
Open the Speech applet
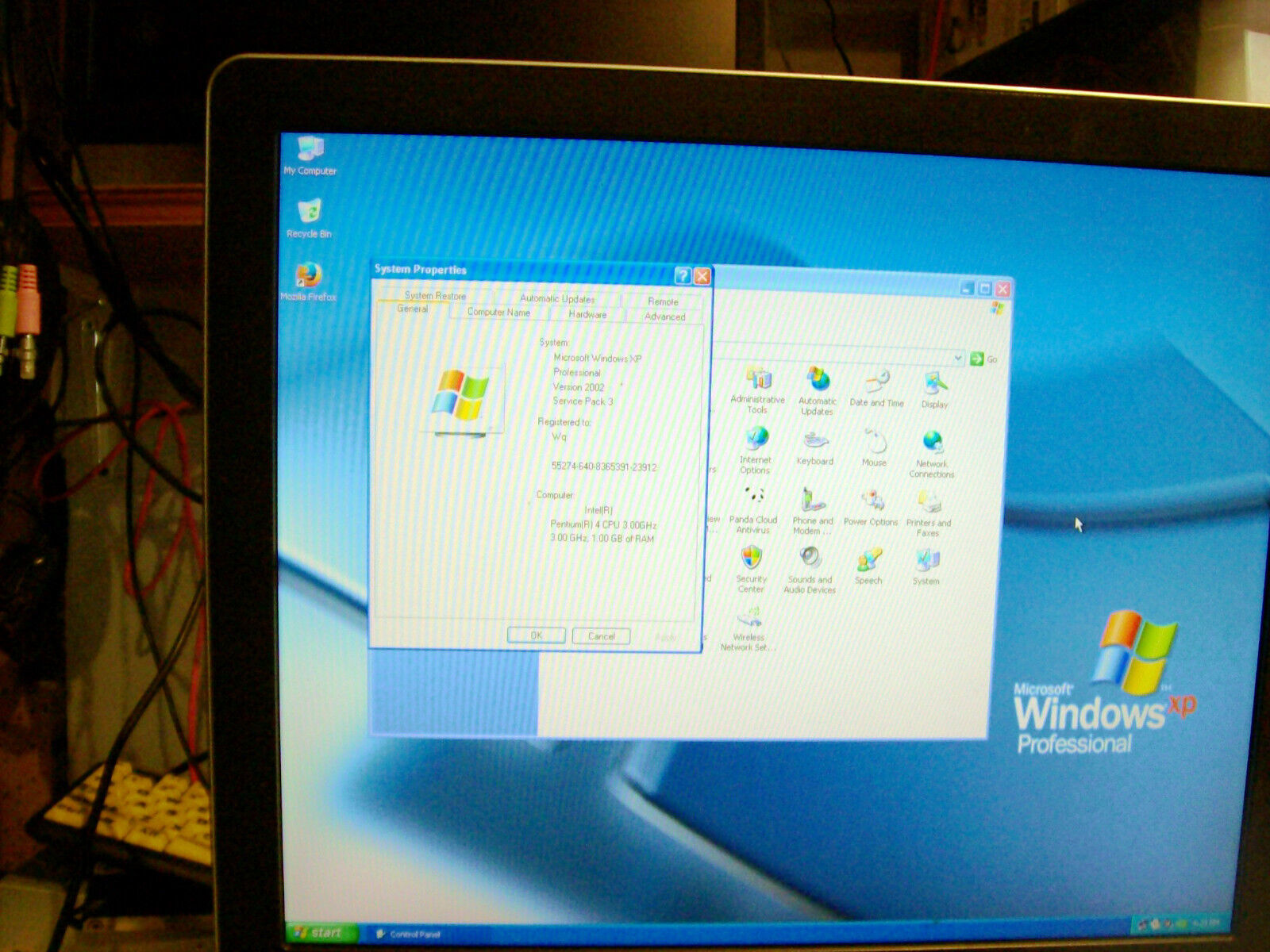coord(868,567)
